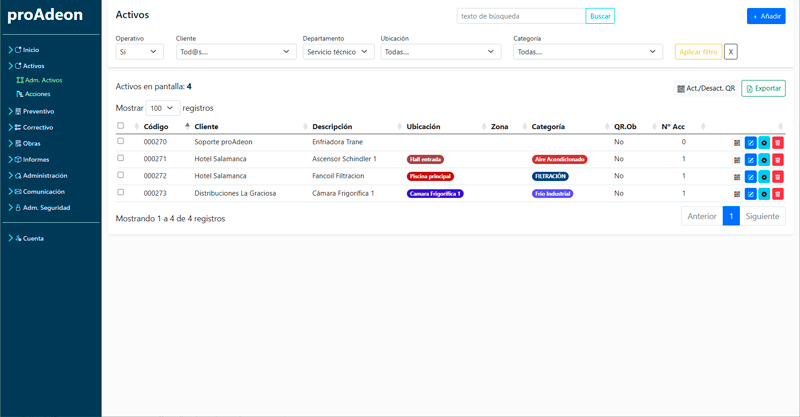Expand the Correctivo sidebar section
The width and height of the screenshot is (800, 417).
tap(31, 128)
